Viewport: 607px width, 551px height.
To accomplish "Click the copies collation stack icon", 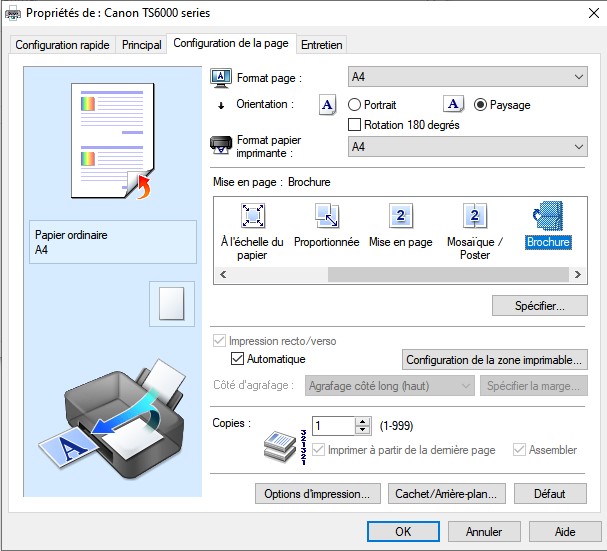I will (280, 446).
